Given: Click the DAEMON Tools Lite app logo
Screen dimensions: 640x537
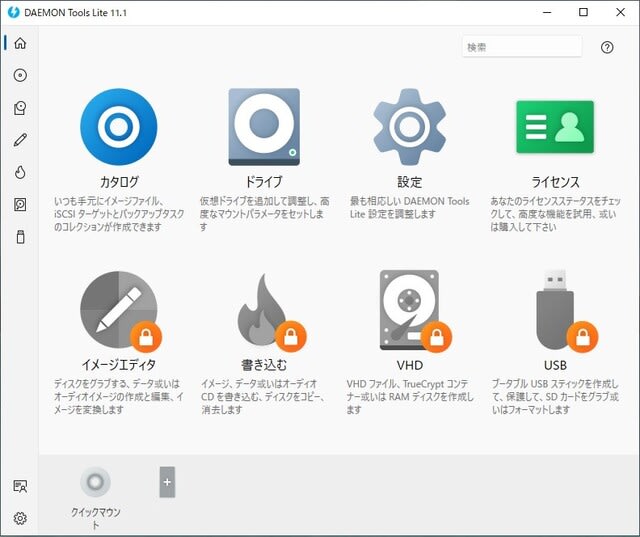Looking at the screenshot, I should click(13, 12).
